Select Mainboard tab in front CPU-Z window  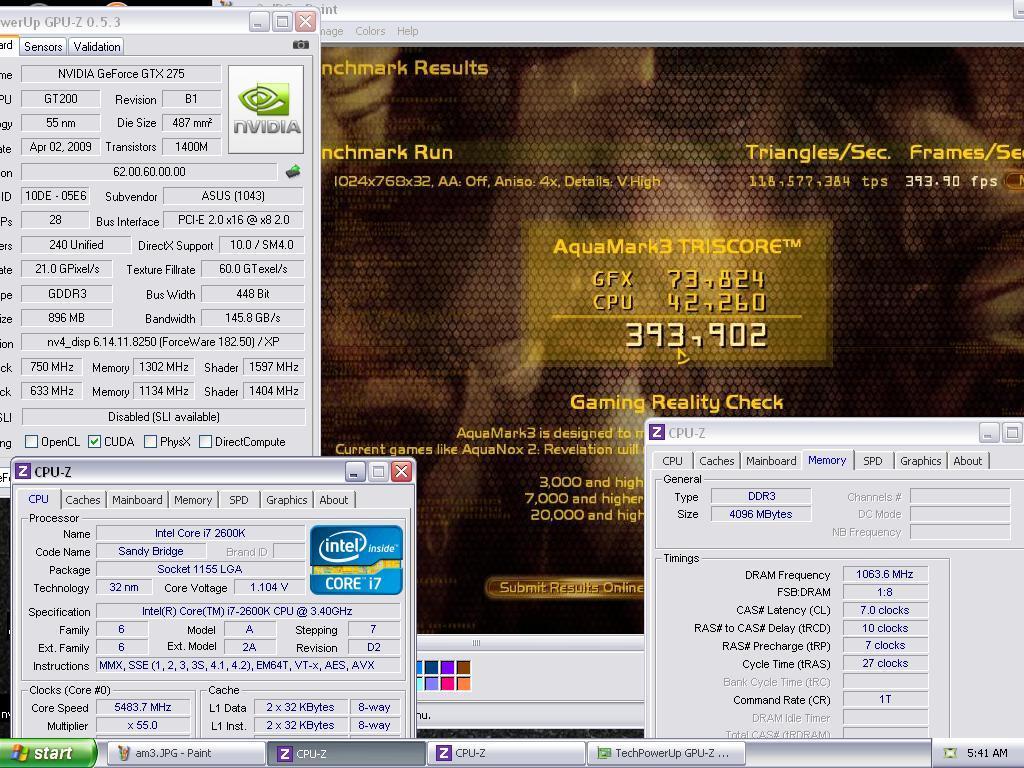click(x=137, y=500)
